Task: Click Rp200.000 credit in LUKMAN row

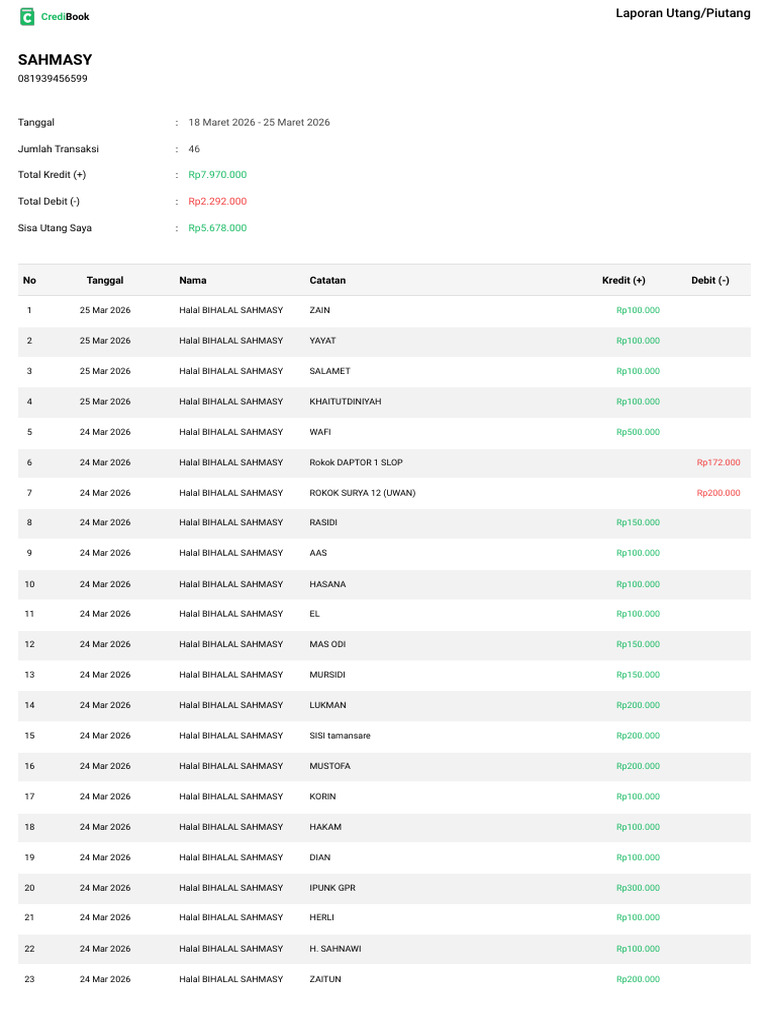Action: pos(638,705)
